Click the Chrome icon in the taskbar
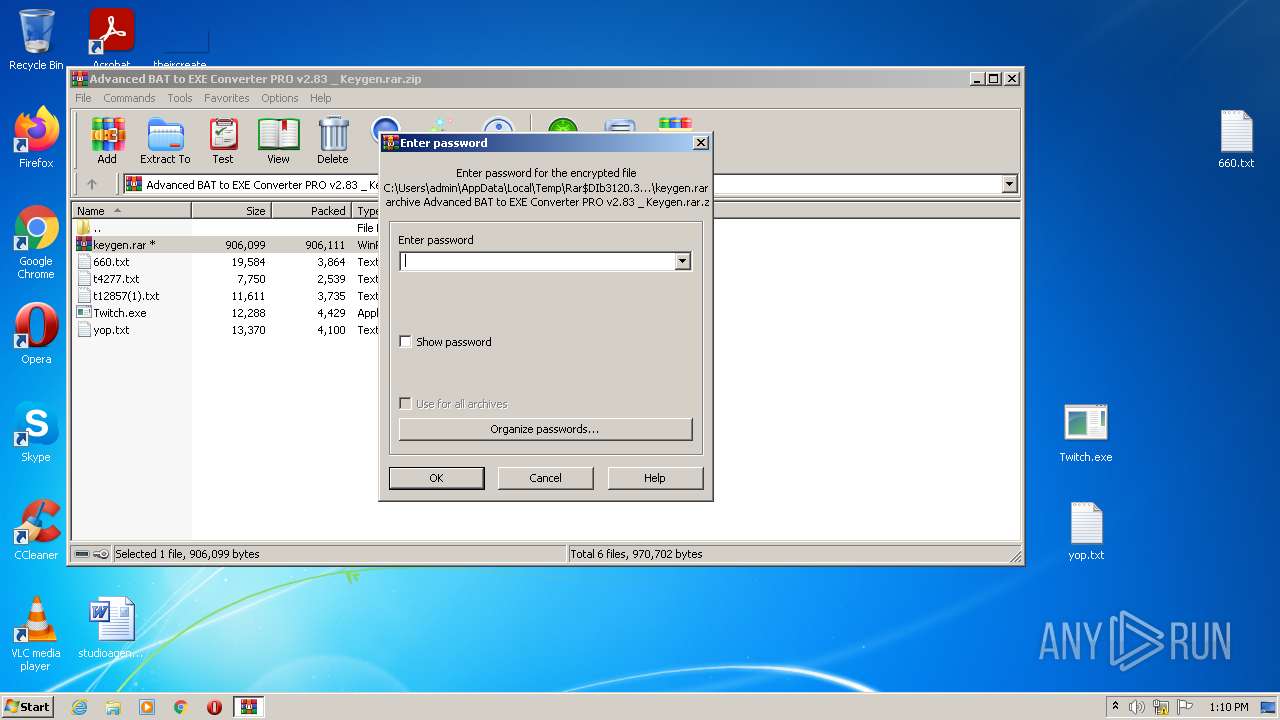1280x720 pixels. tap(181, 707)
